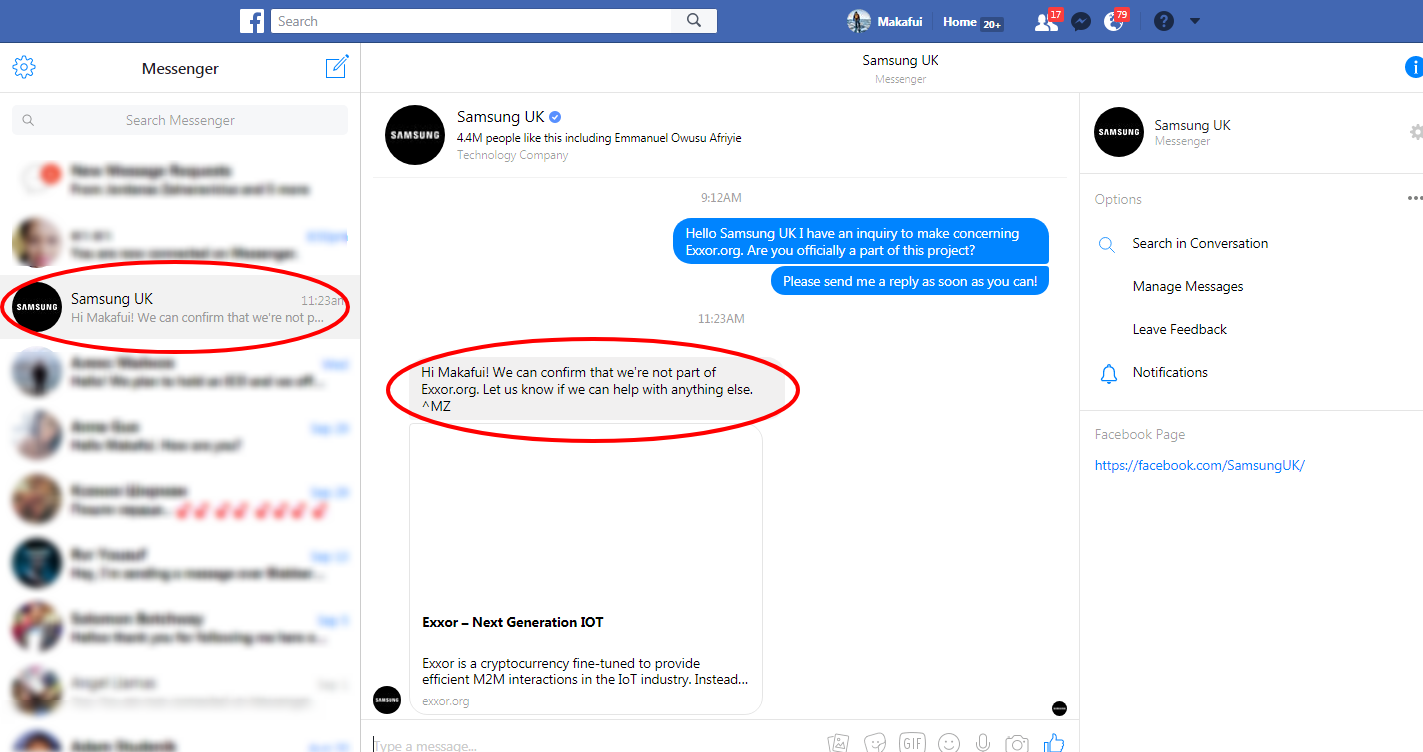Open the Exxor – Next Generation IOT link title
1423x752 pixels.
(x=513, y=622)
